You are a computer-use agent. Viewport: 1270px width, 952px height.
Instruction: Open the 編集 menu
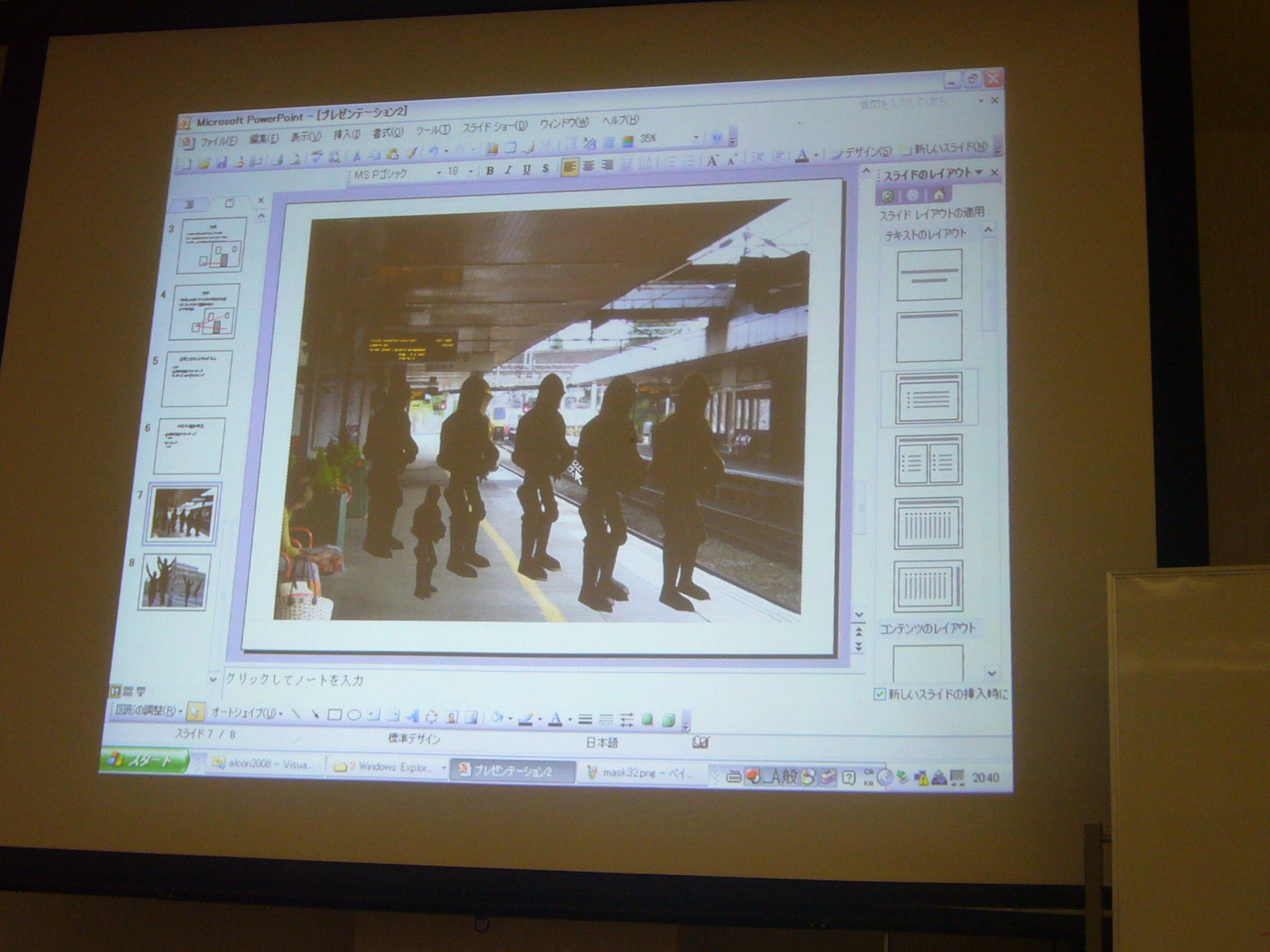(x=264, y=139)
